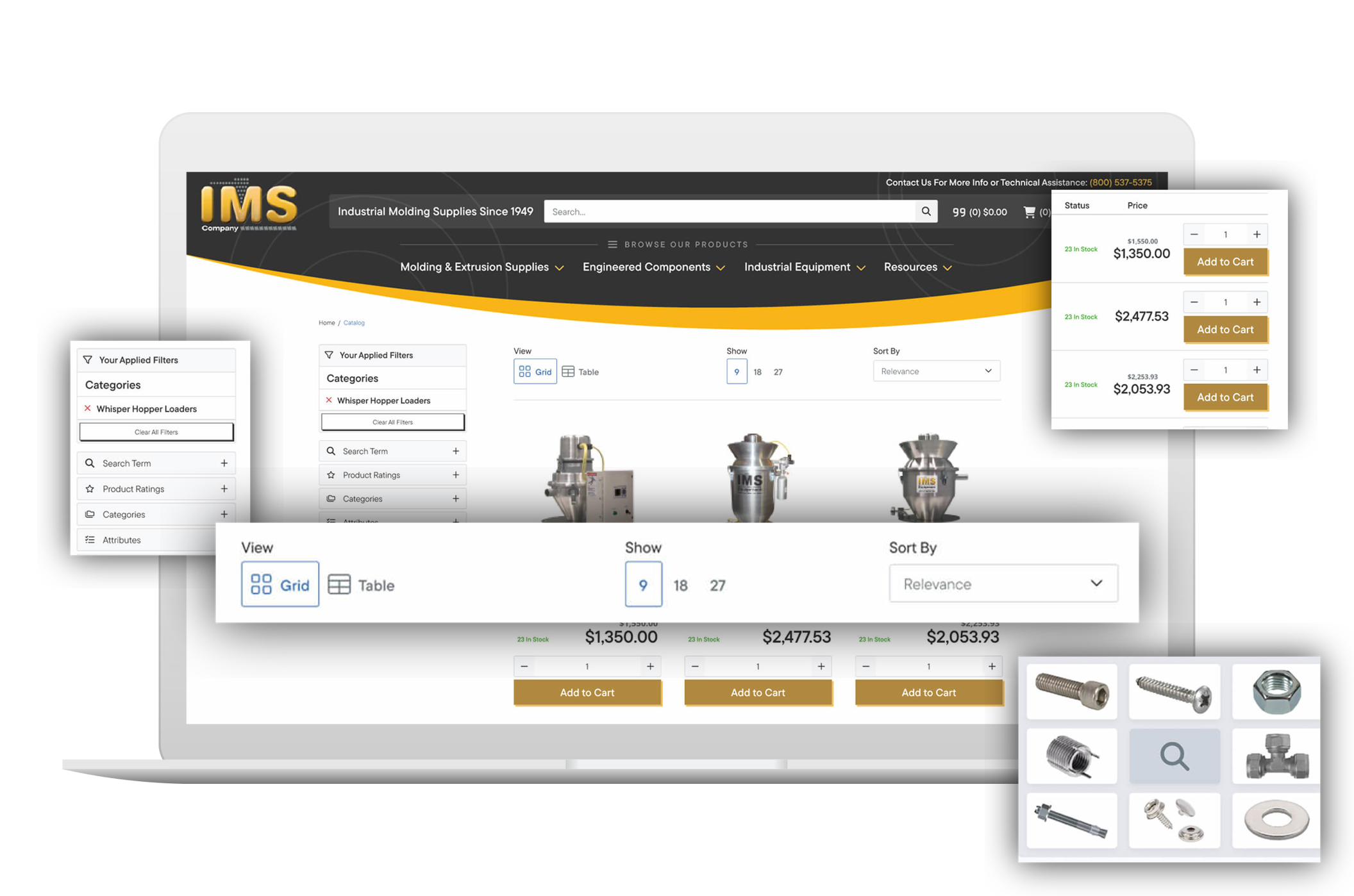1354x896 pixels.
Task: Remove Whisper Hopper Loaders filter with red X
Action: point(88,408)
